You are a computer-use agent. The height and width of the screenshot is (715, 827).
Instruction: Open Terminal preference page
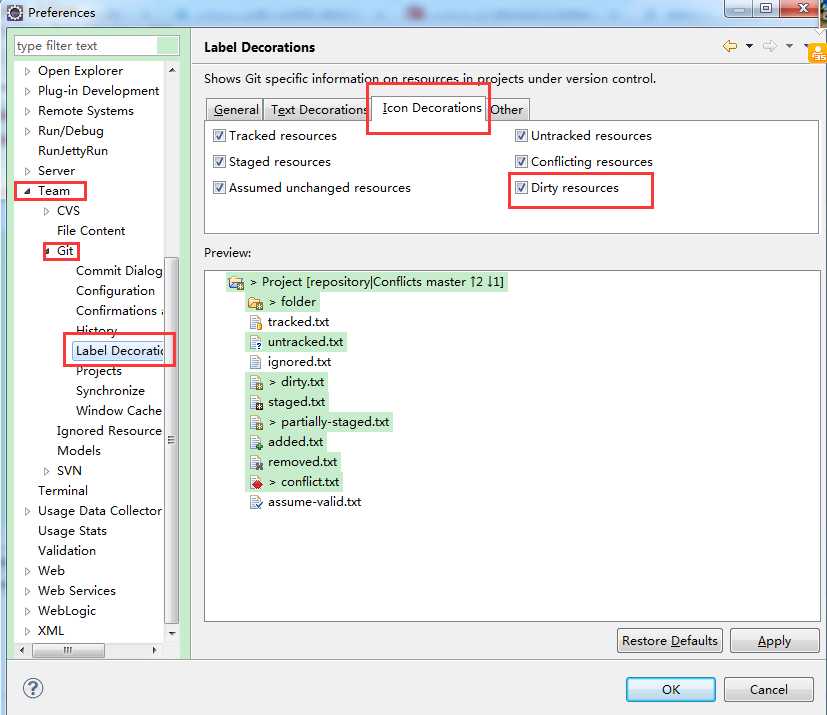[x=63, y=490]
